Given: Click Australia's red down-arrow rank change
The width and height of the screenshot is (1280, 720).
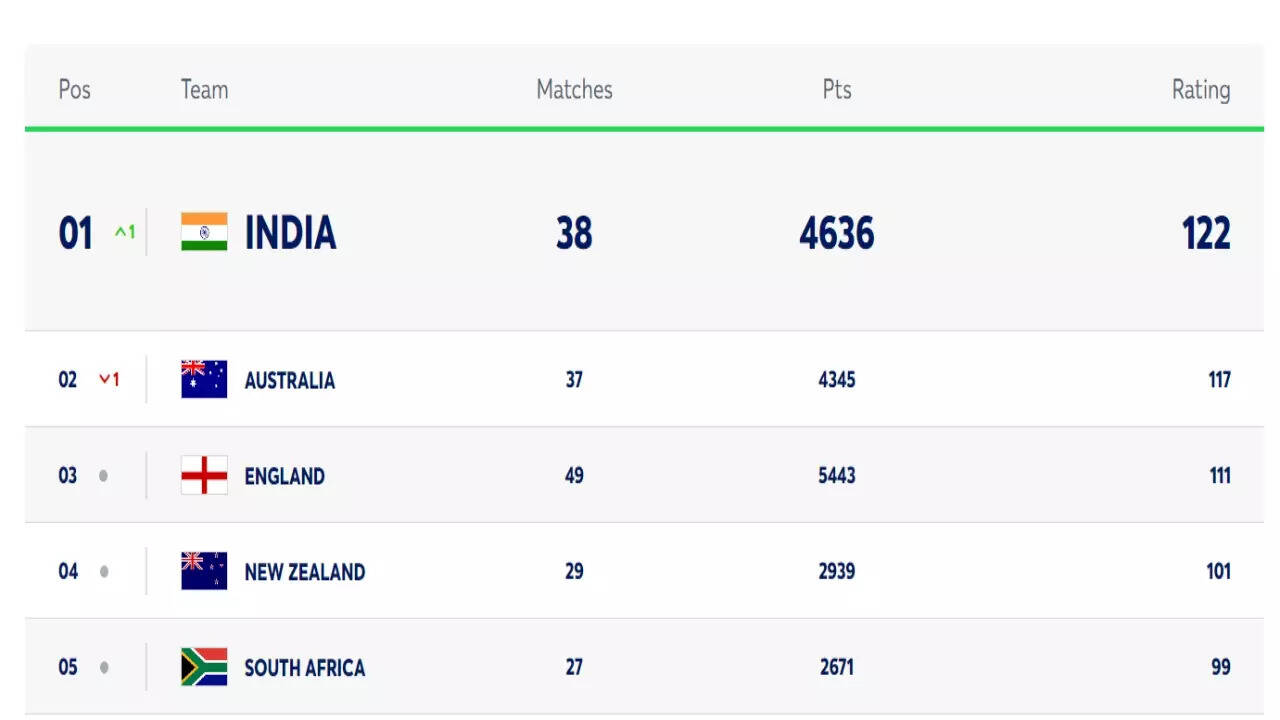Looking at the screenshot, I should pyautogui.click(x=109, y=380).
